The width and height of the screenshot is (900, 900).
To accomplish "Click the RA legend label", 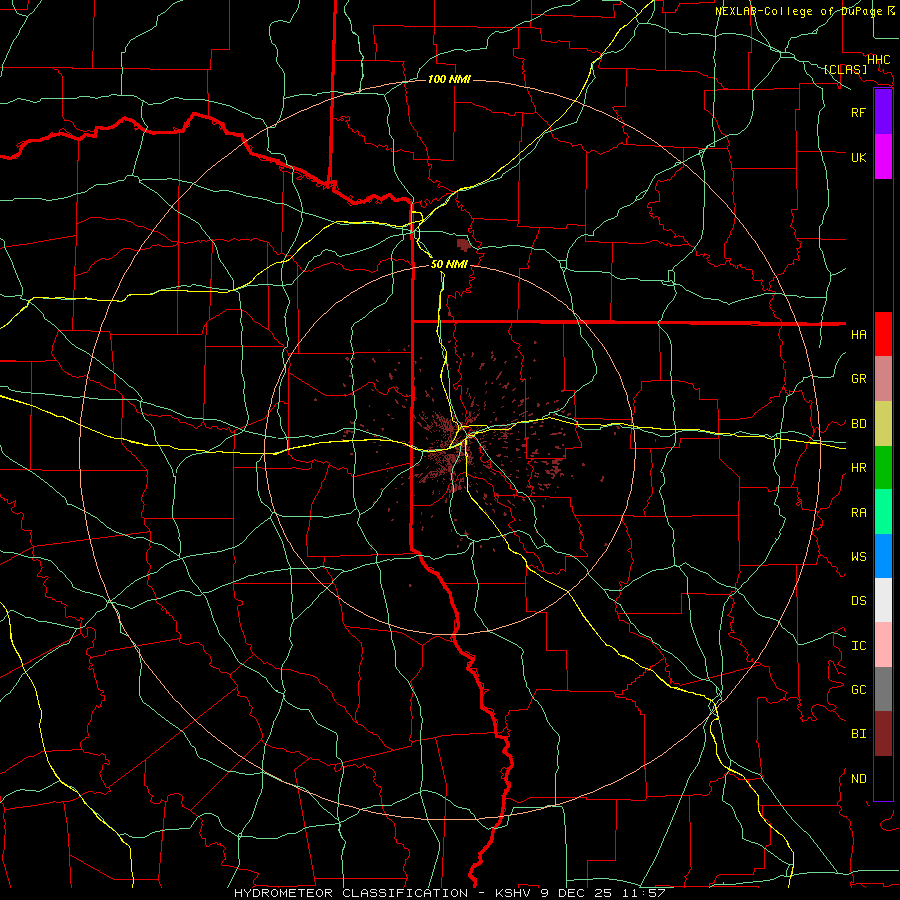I will [x=858, y=513].
